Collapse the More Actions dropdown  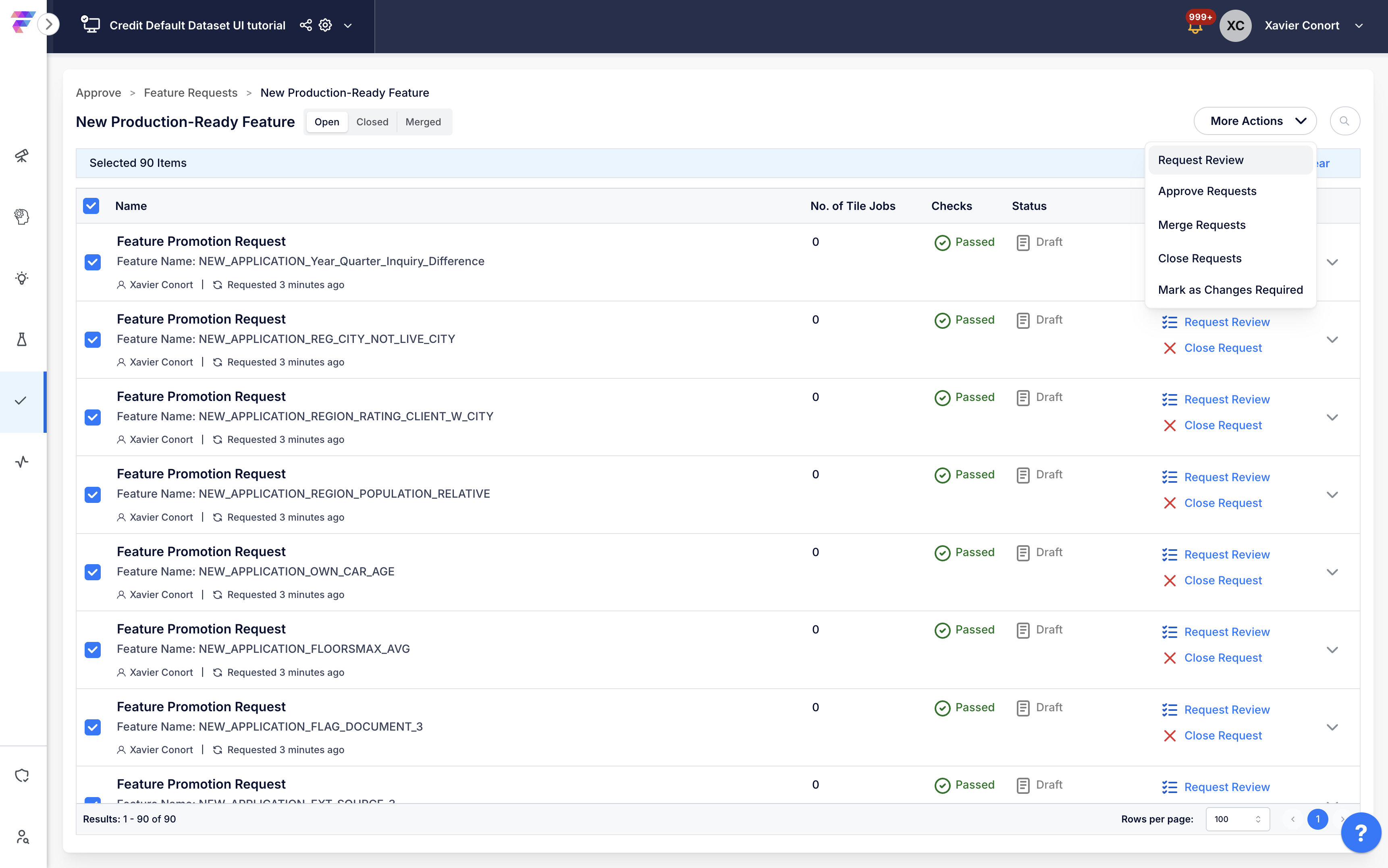1254,121
